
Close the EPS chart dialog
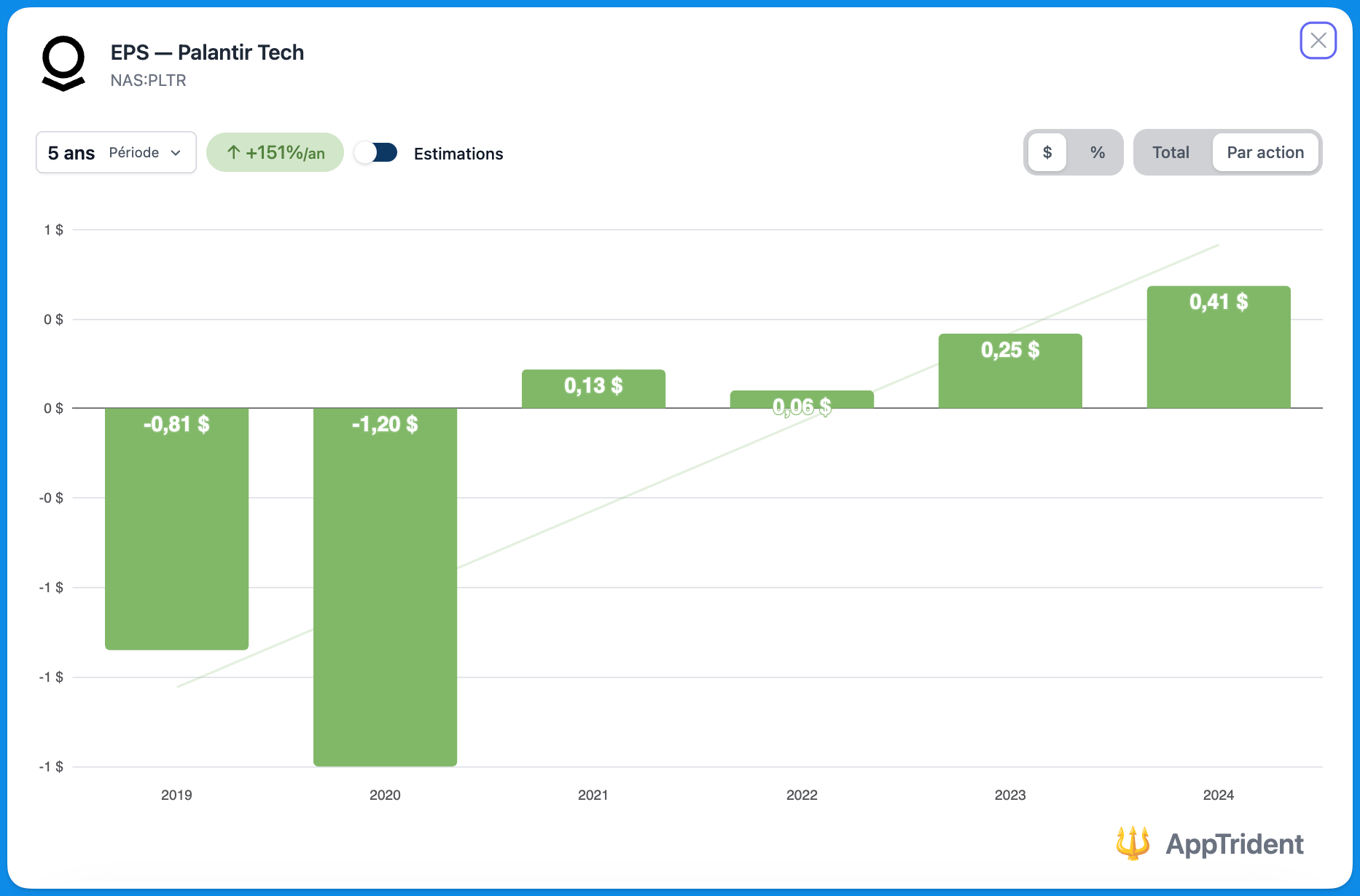1318,41
